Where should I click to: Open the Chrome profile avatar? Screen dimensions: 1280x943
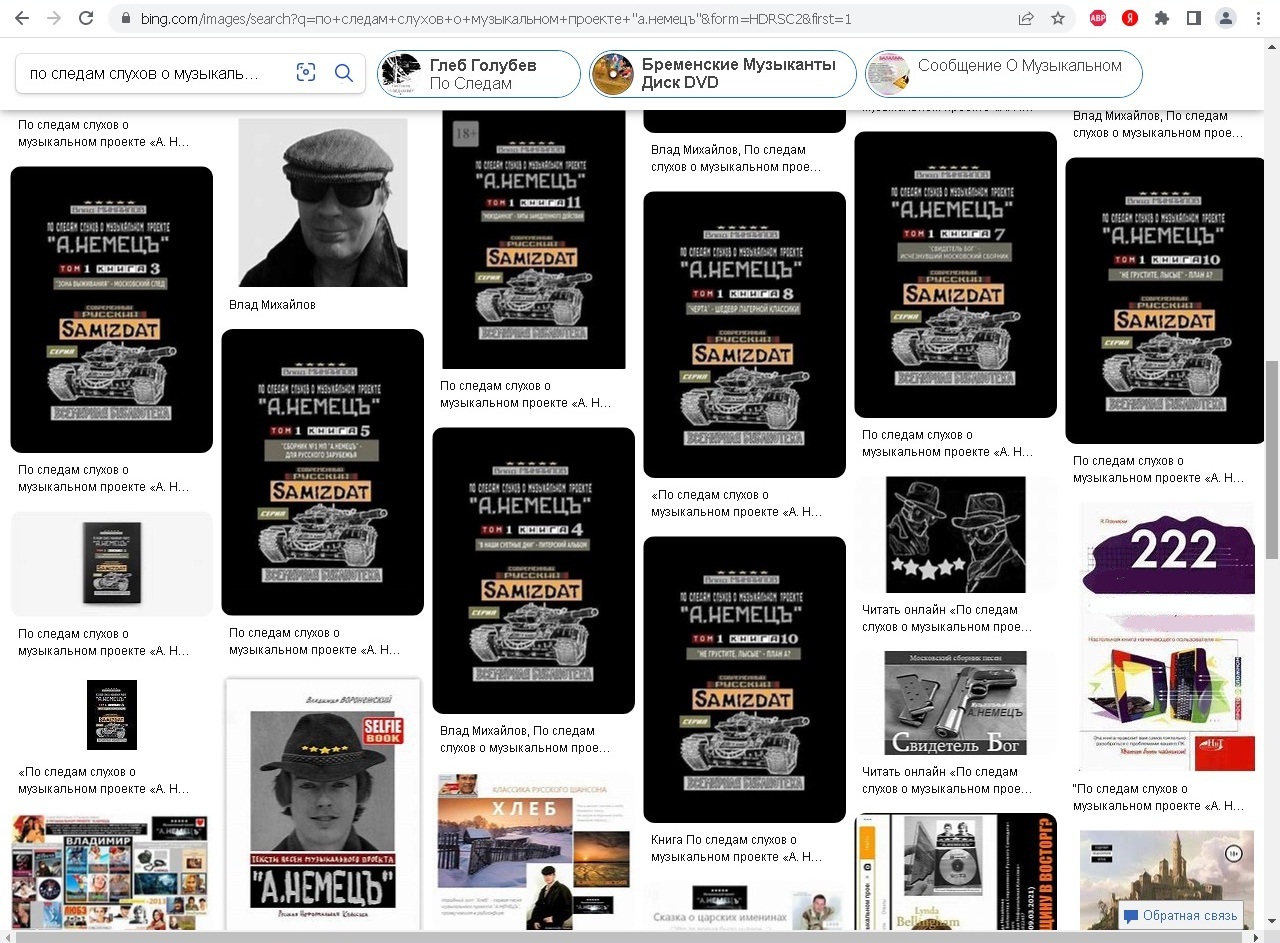point(1225,18)
